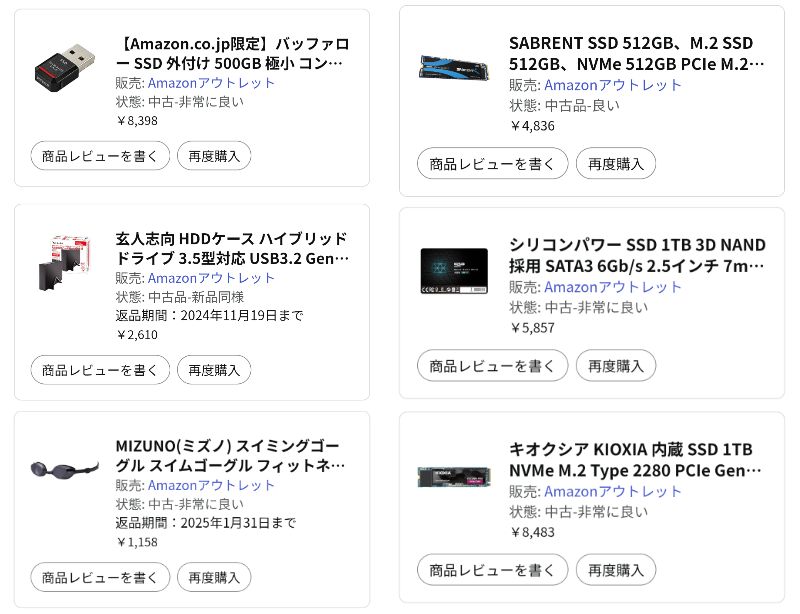Viewport: 800px width, 614px height.
Task: Write a review for the KIOXIA SSD
Action: pos(492,570)
